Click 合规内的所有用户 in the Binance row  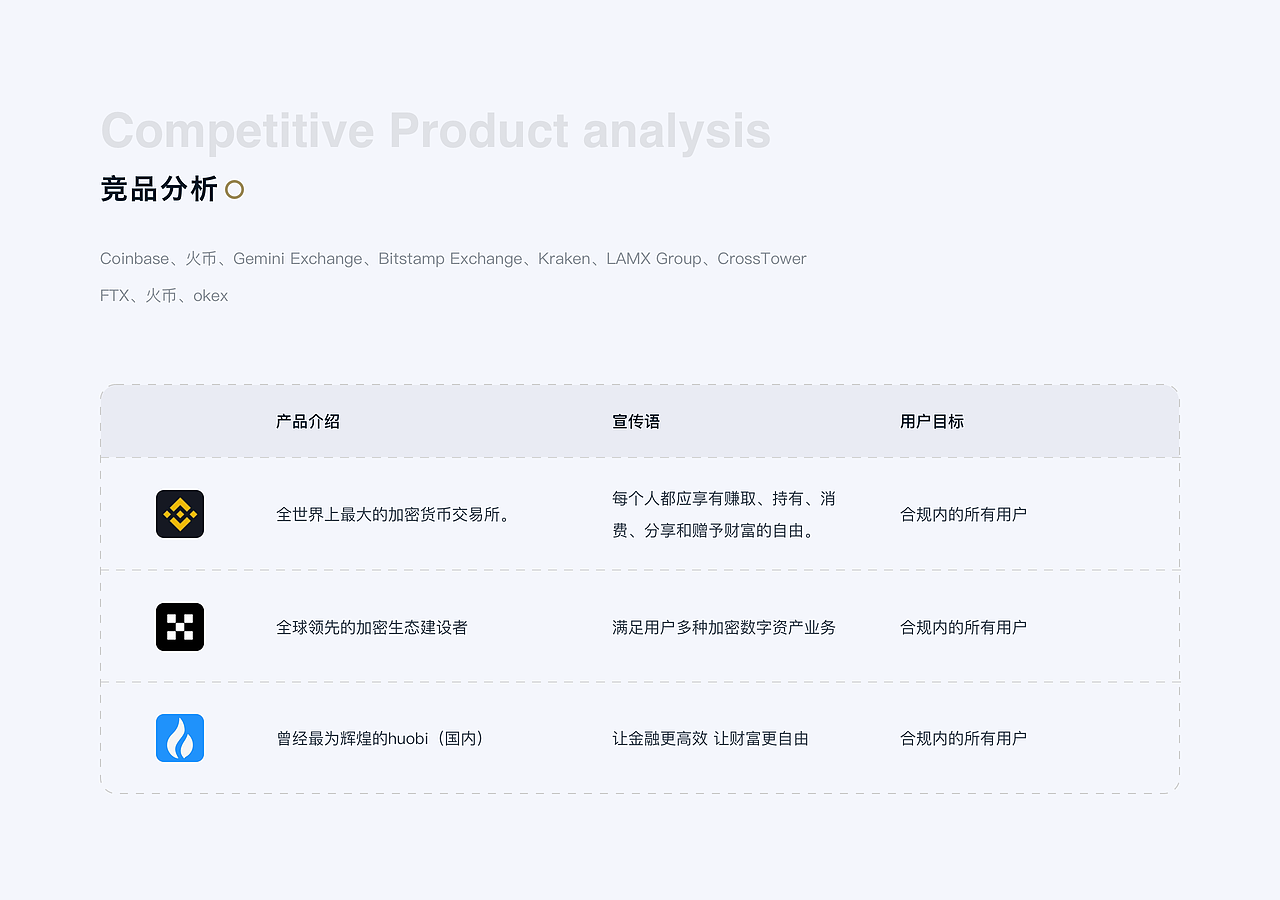[963, 514]
